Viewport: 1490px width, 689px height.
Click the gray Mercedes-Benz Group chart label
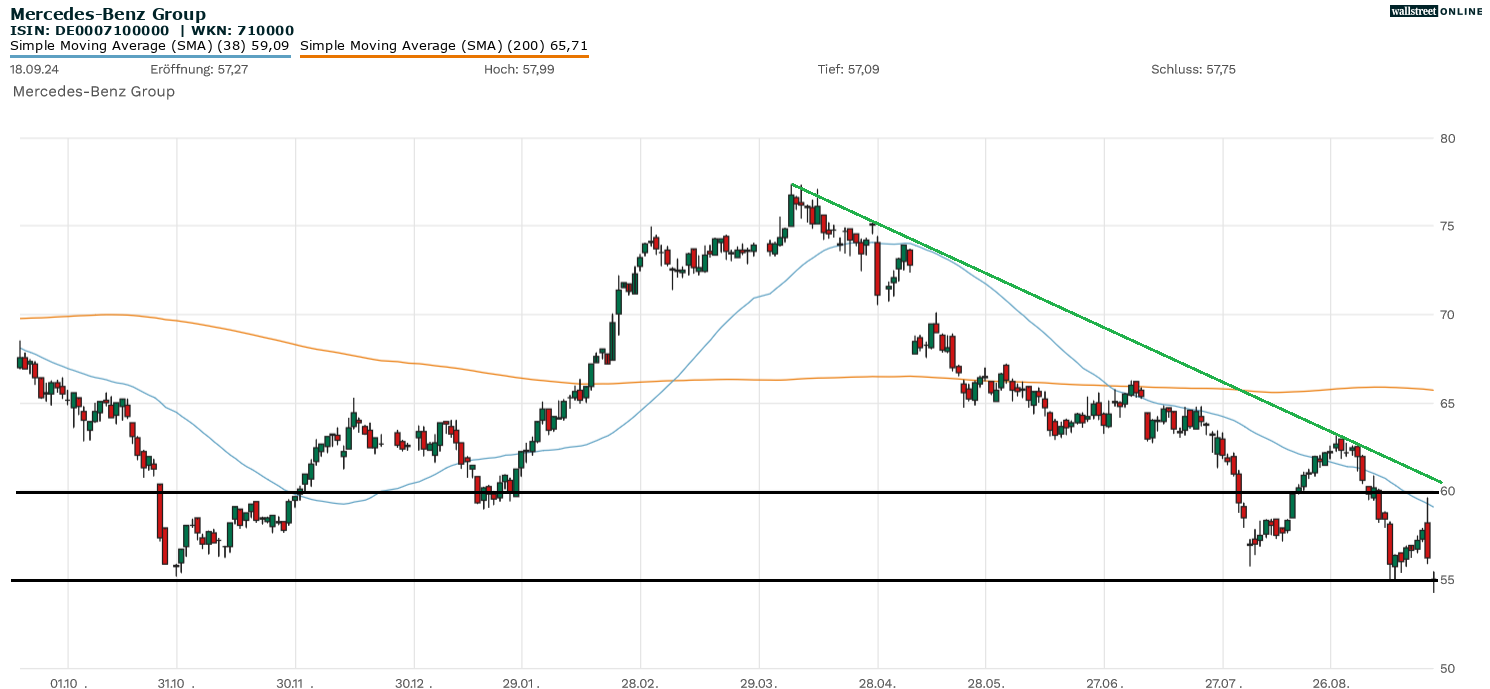pyautogui.click(x=93, y=91)
